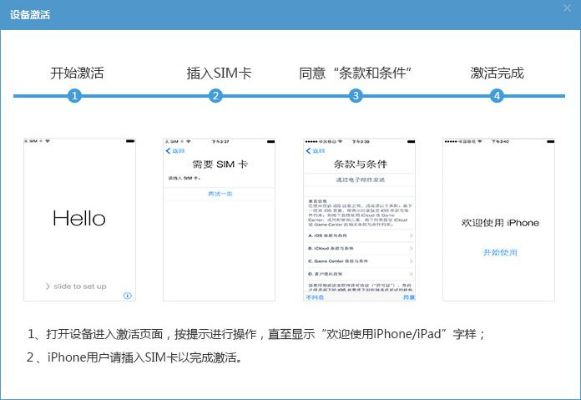Click 同意 on terms screen
Image resolution: width=581 pixels, height=400 pixels.
[x=409, y=297]
